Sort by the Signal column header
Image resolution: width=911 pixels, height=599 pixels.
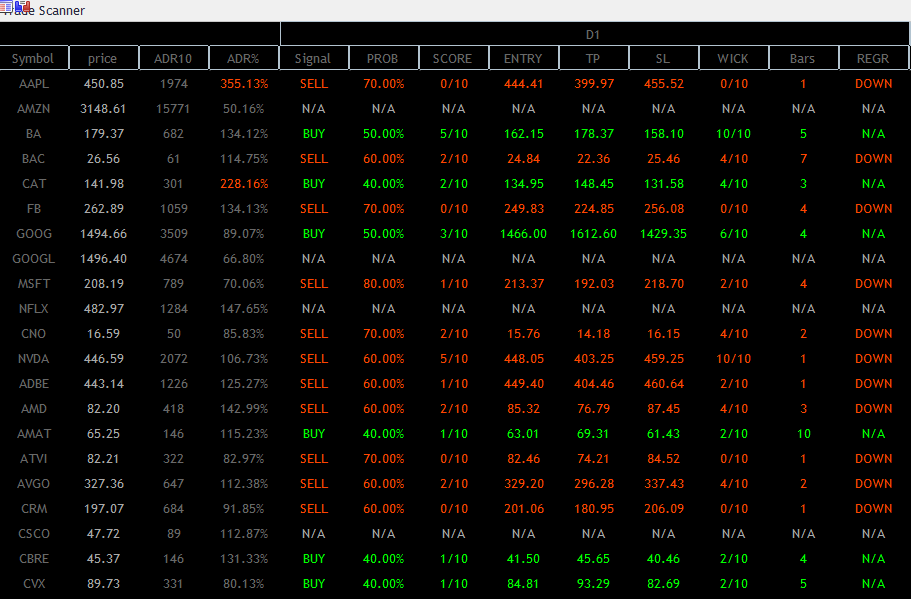[313, 59]
